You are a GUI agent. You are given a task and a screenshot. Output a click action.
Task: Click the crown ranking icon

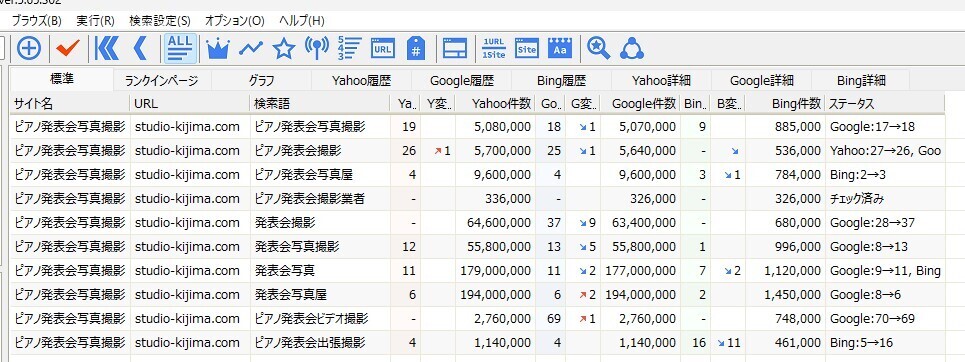[x=217, y=49]
